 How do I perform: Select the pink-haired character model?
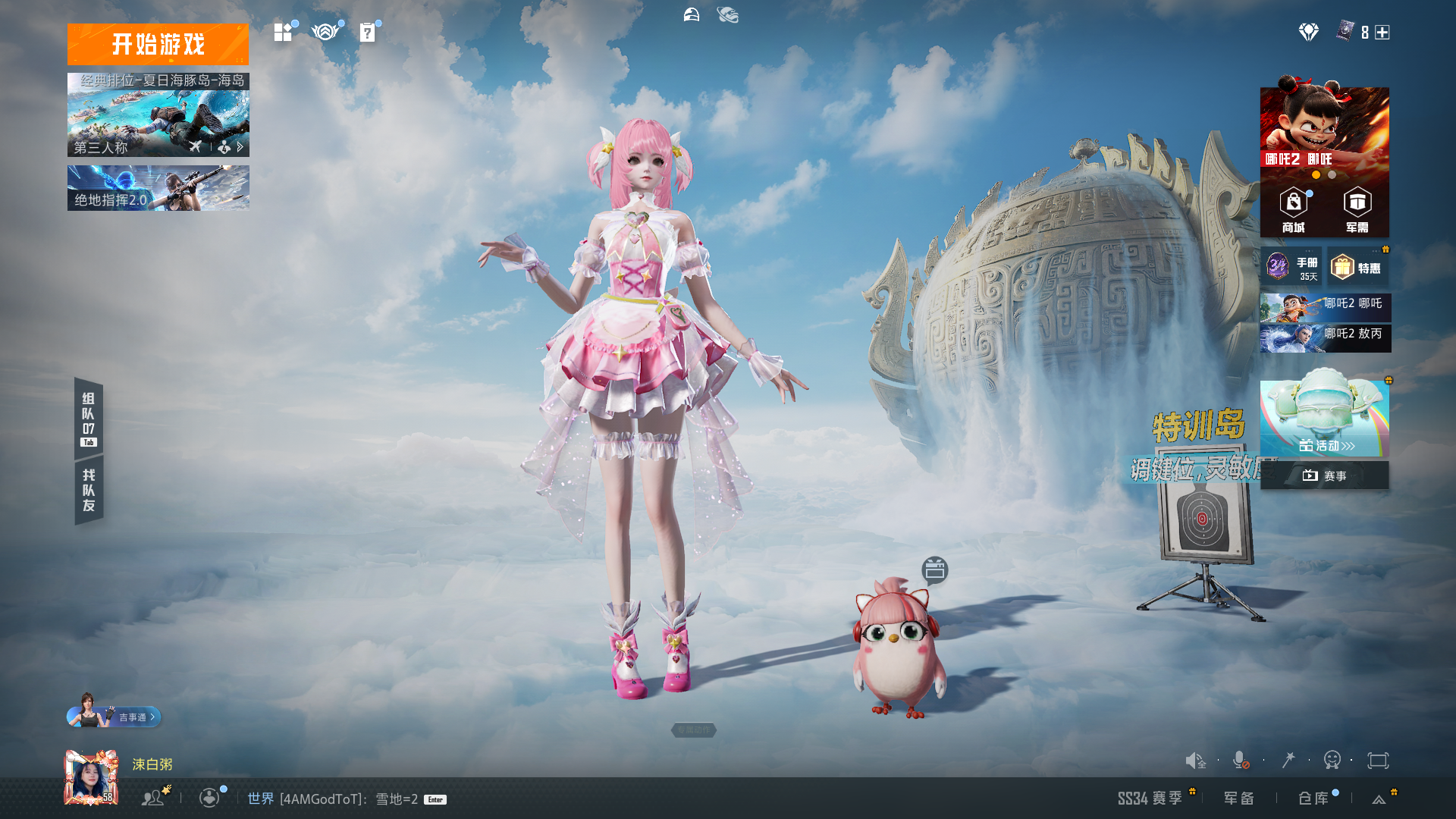pos(645,409)
